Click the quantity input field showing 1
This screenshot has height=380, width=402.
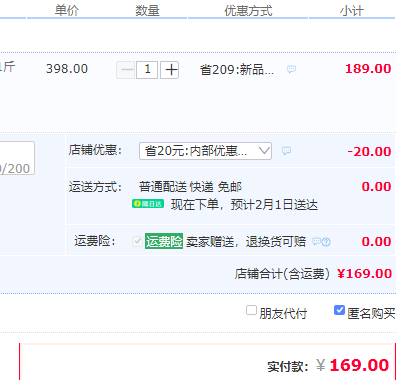[147, 70]
